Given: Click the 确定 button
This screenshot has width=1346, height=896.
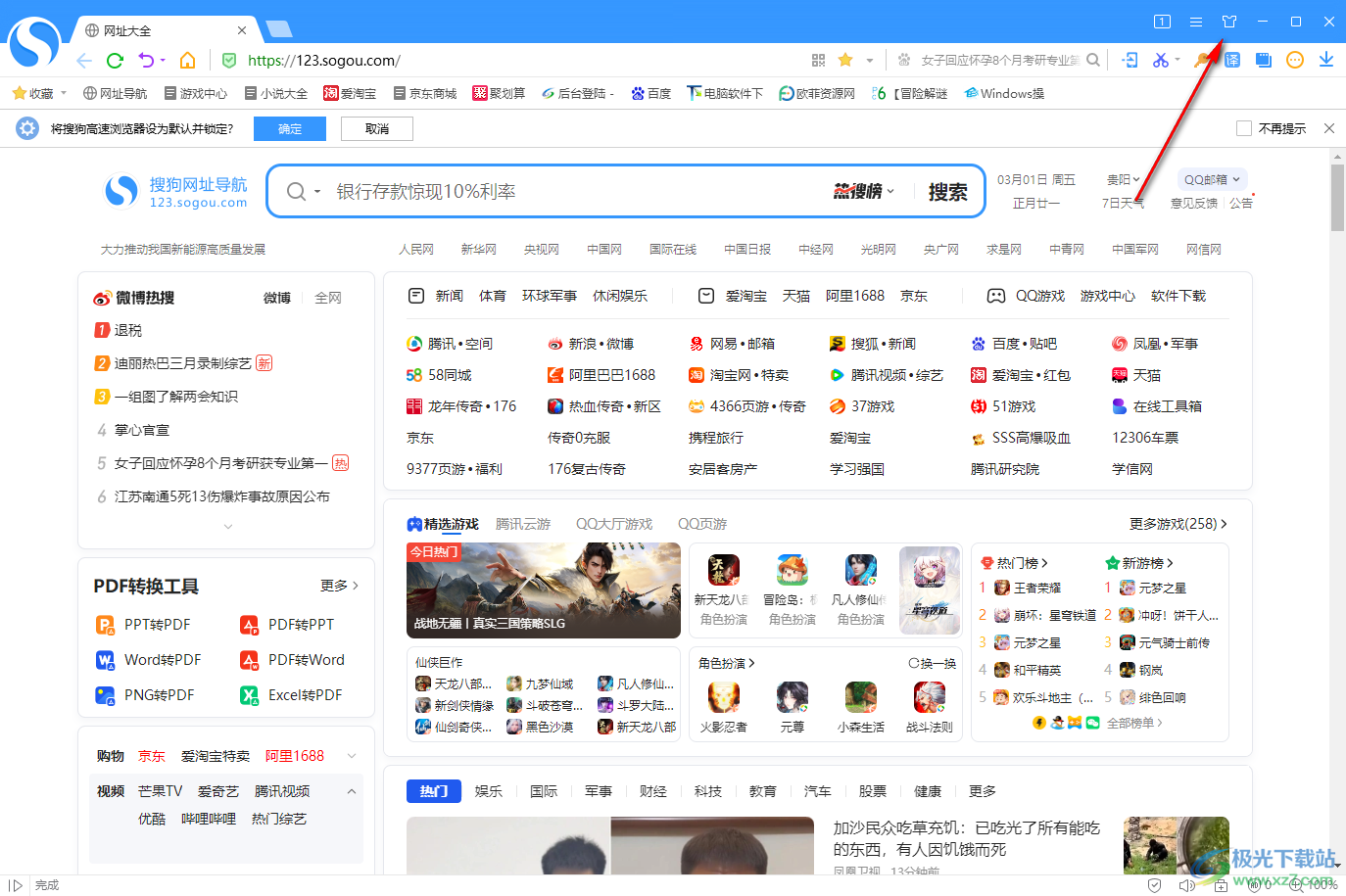Looking at the screenshot, I should click(x=290, y=128).
